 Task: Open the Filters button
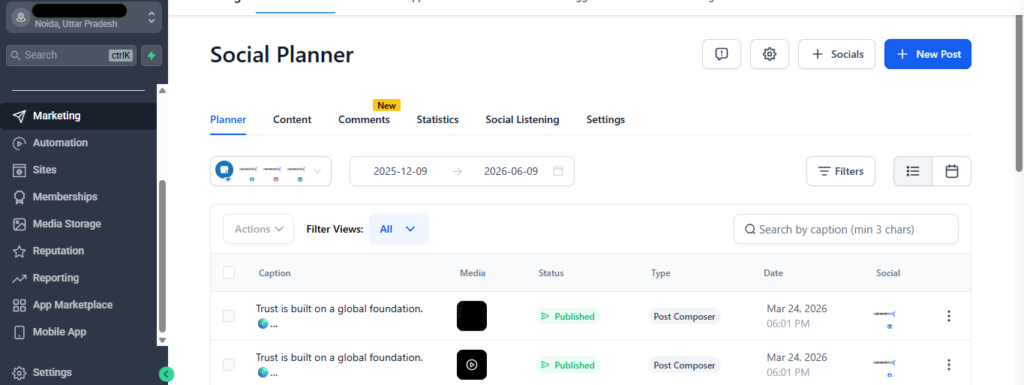click(x=840, y=171)
